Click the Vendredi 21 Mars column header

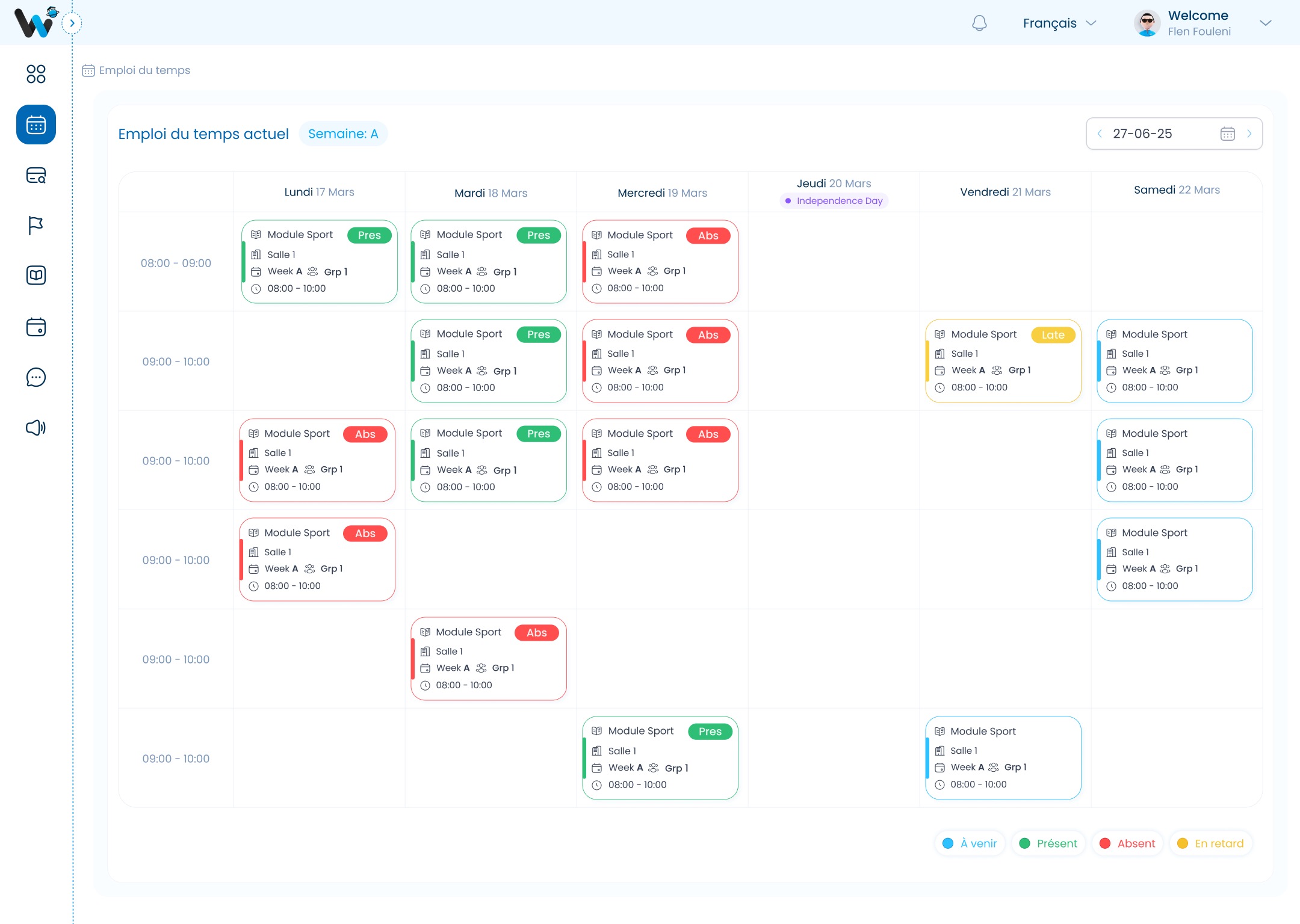1005,192
